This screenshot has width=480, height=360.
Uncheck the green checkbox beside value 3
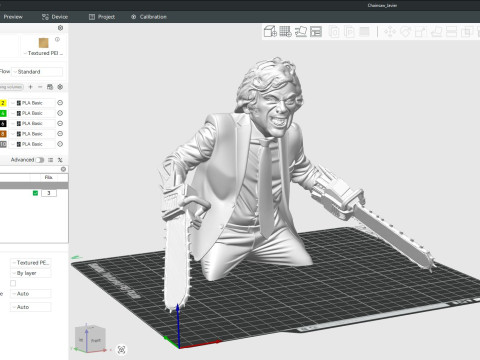pos(35,193)
